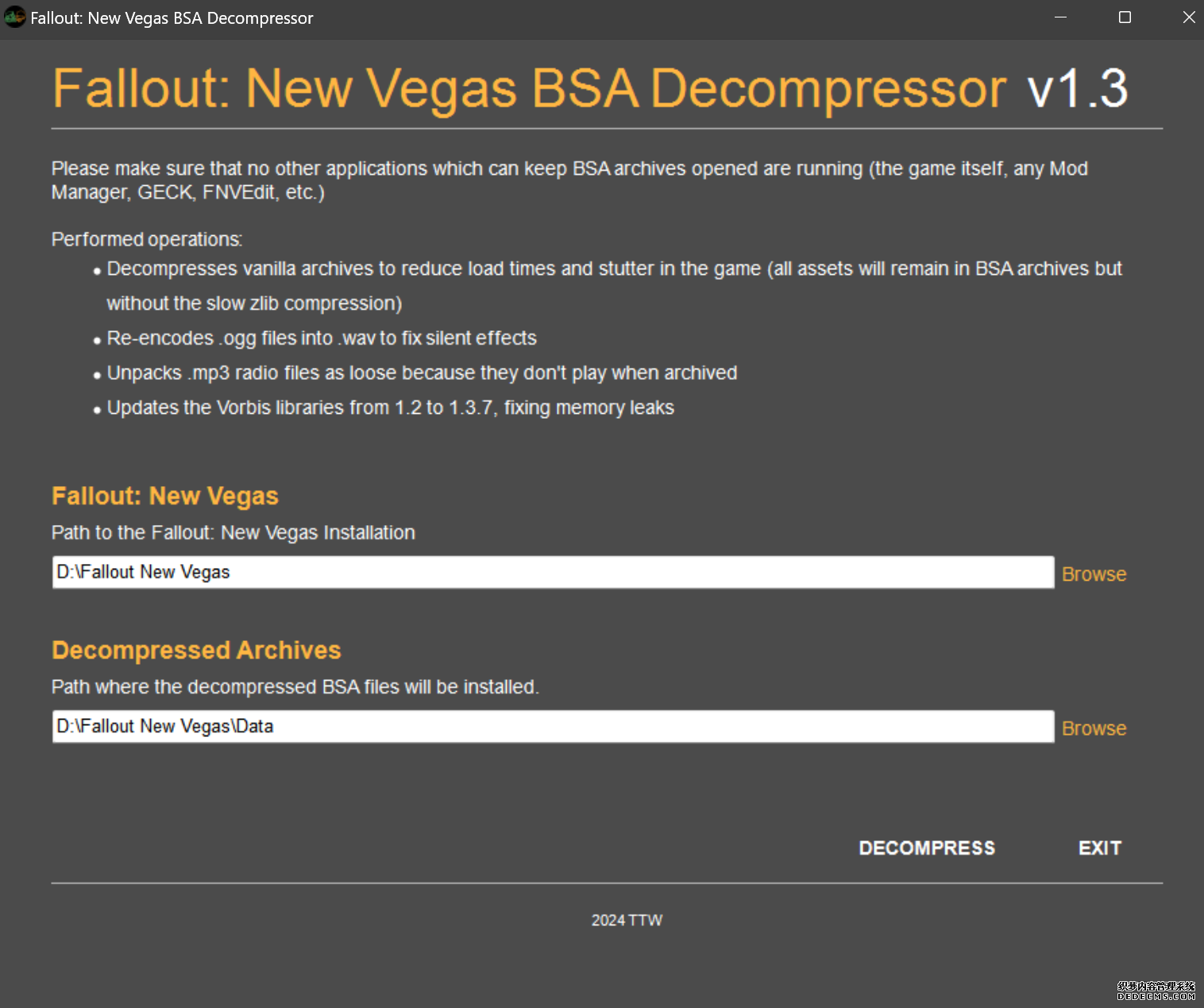
Task: Minimize the BSA Decompressor window
Action: tap(1060, 17)
